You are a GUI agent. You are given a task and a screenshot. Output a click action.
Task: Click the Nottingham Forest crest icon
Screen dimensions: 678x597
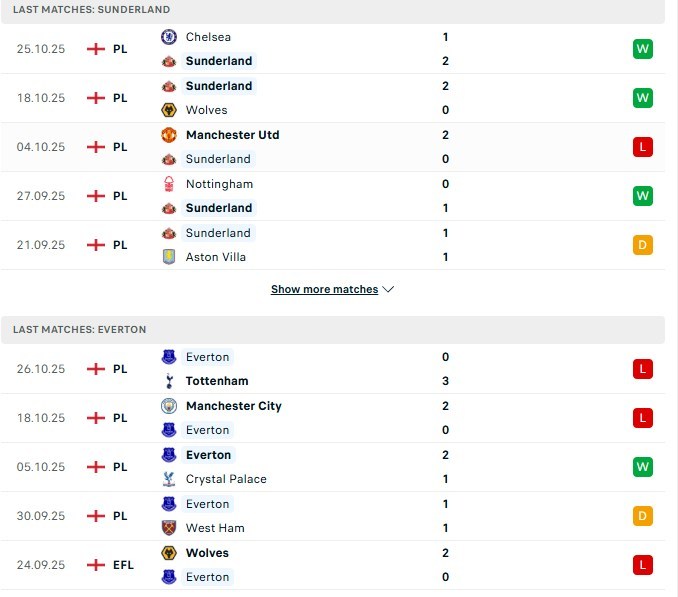click(168, 184)
